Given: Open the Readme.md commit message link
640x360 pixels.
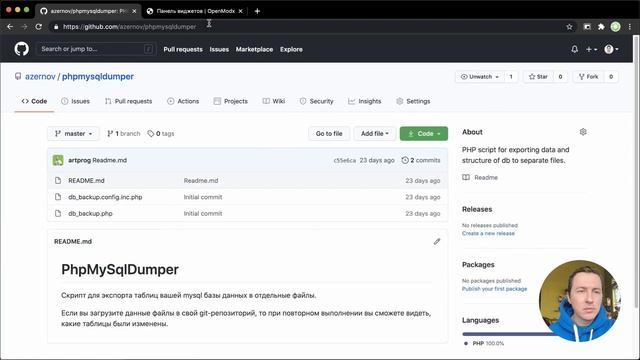Looking at the screenshot, I should click(201, 180).
